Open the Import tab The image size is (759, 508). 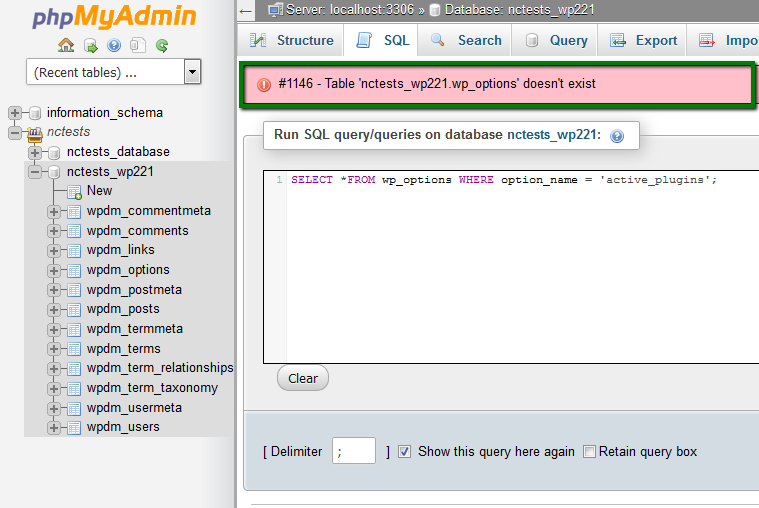pyautogui.click(x=725, y=40)
